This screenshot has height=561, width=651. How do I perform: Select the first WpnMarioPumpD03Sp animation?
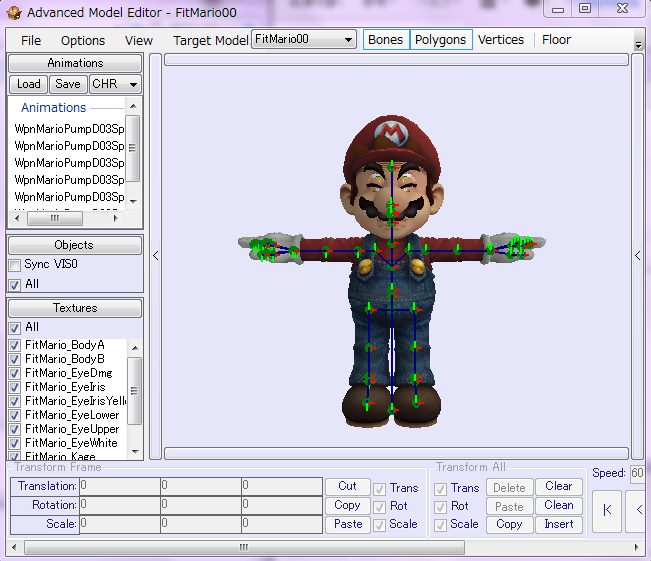[x=69, y=129]
